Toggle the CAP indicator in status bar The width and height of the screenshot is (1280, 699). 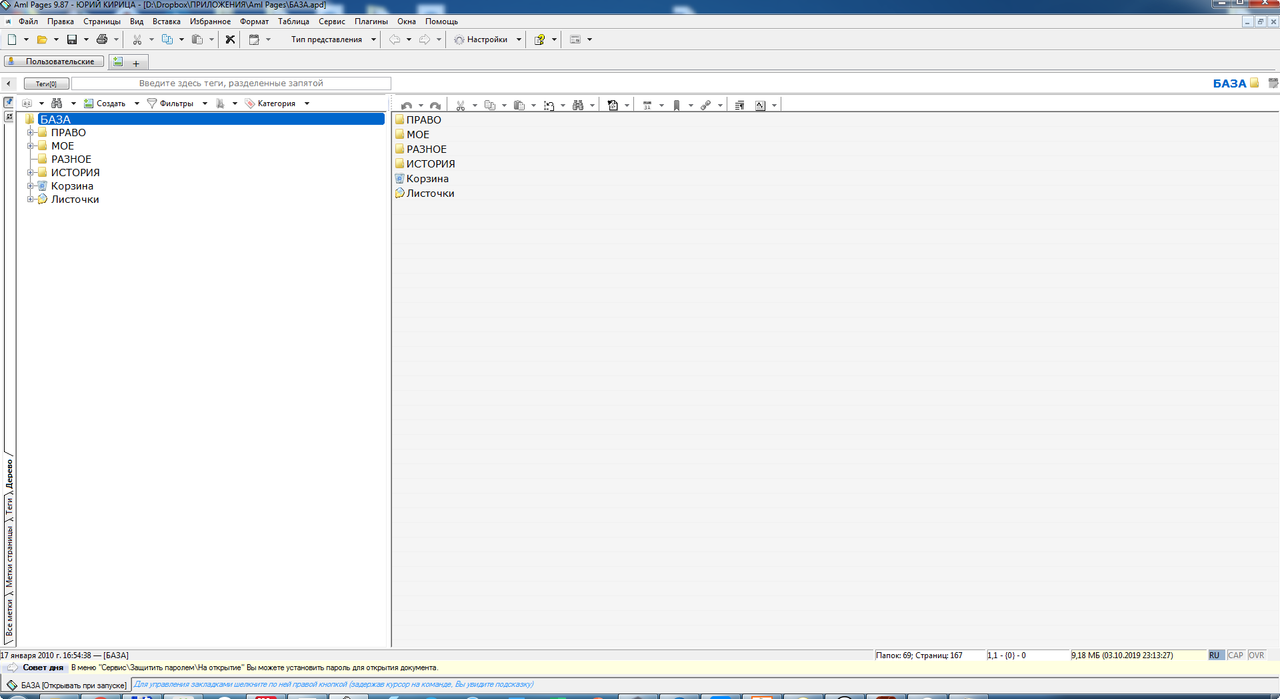(x=1236, y=655)
